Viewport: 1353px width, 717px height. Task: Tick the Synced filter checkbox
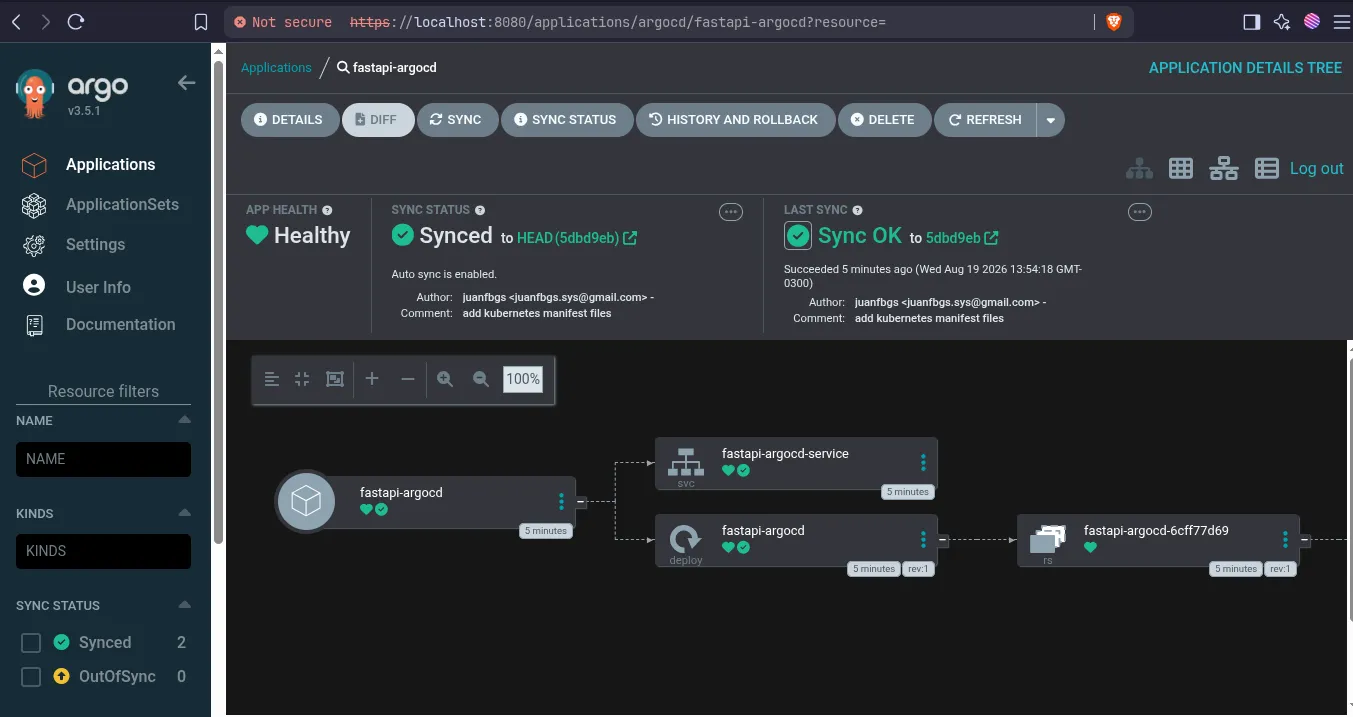tap(31, 643)
